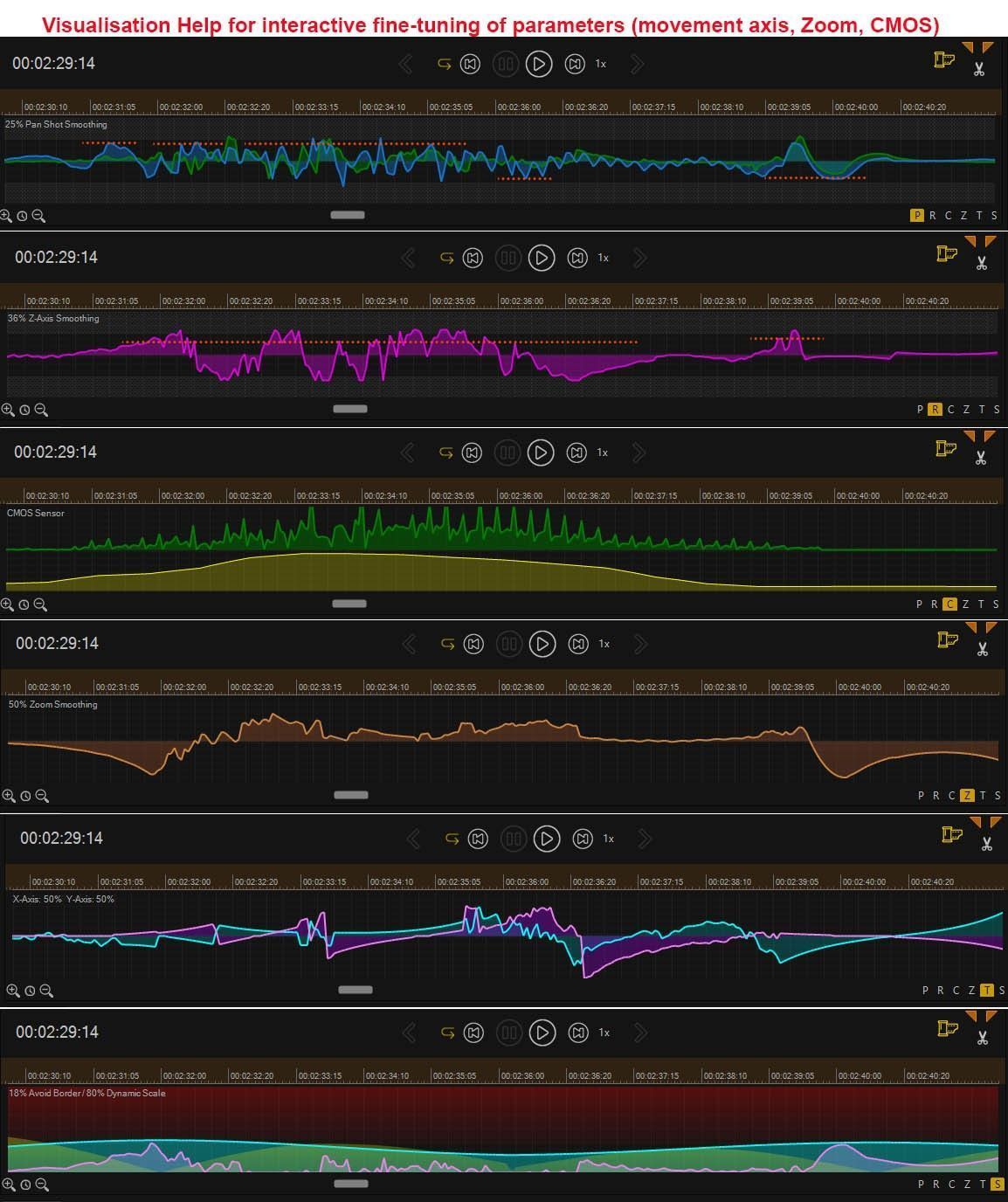Zoom in on the CMOS Sensor graph

coord(7,604)
